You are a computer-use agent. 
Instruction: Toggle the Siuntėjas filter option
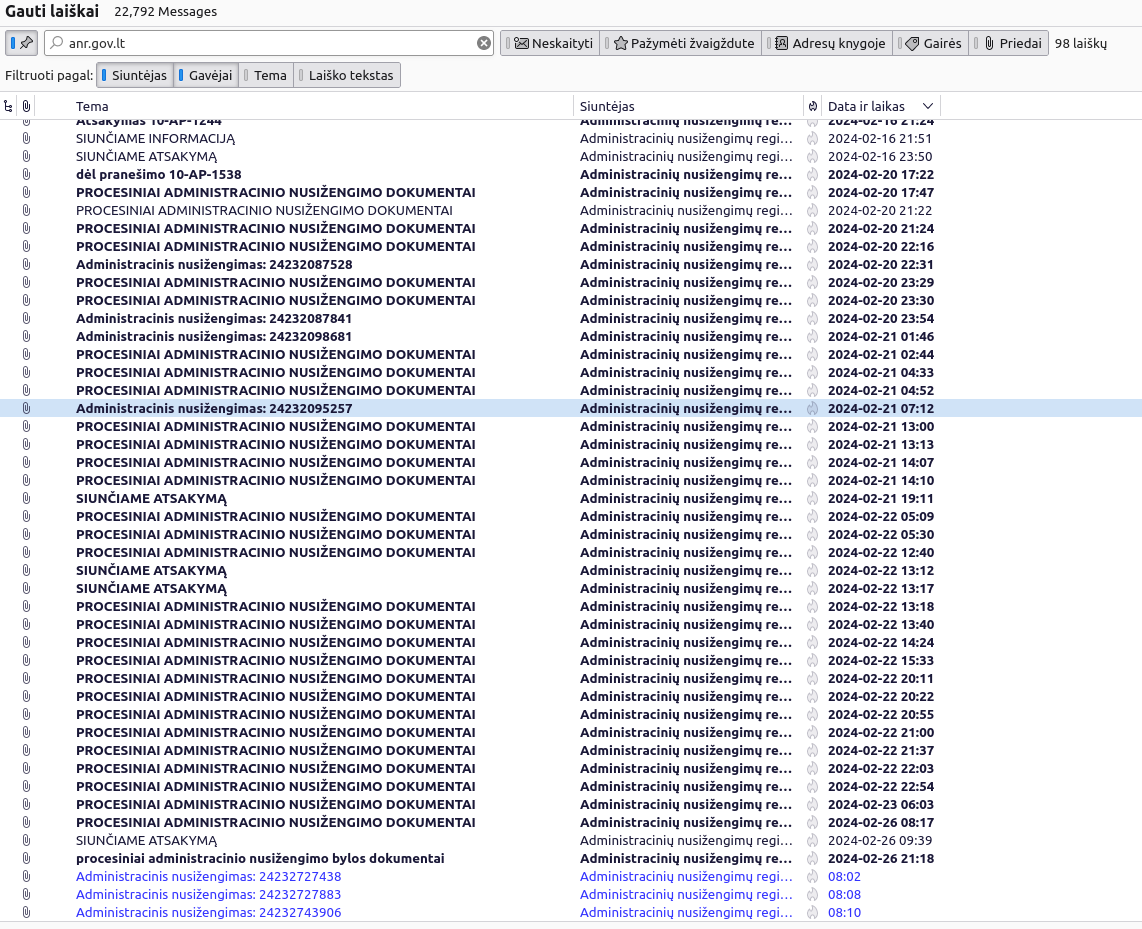pyautogui.click(x=133, y=75)
